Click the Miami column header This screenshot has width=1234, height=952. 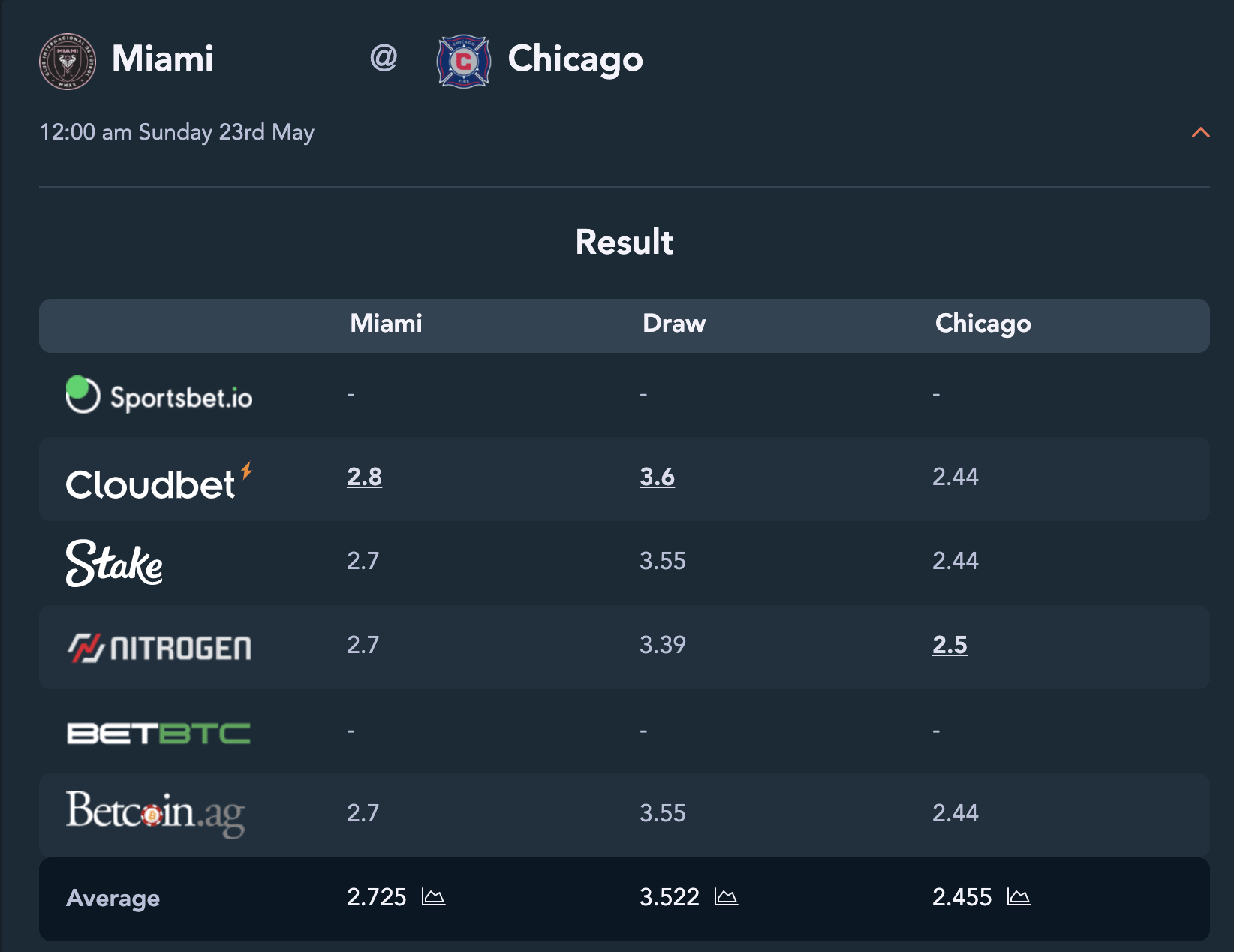[386, 324]
